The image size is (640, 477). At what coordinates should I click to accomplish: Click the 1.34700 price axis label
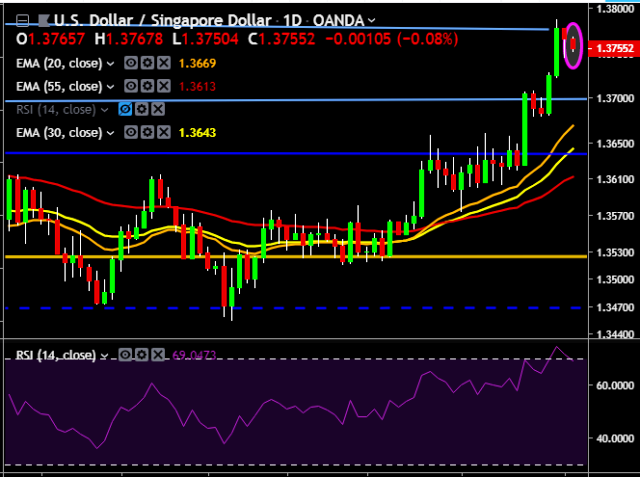[615, 307]
